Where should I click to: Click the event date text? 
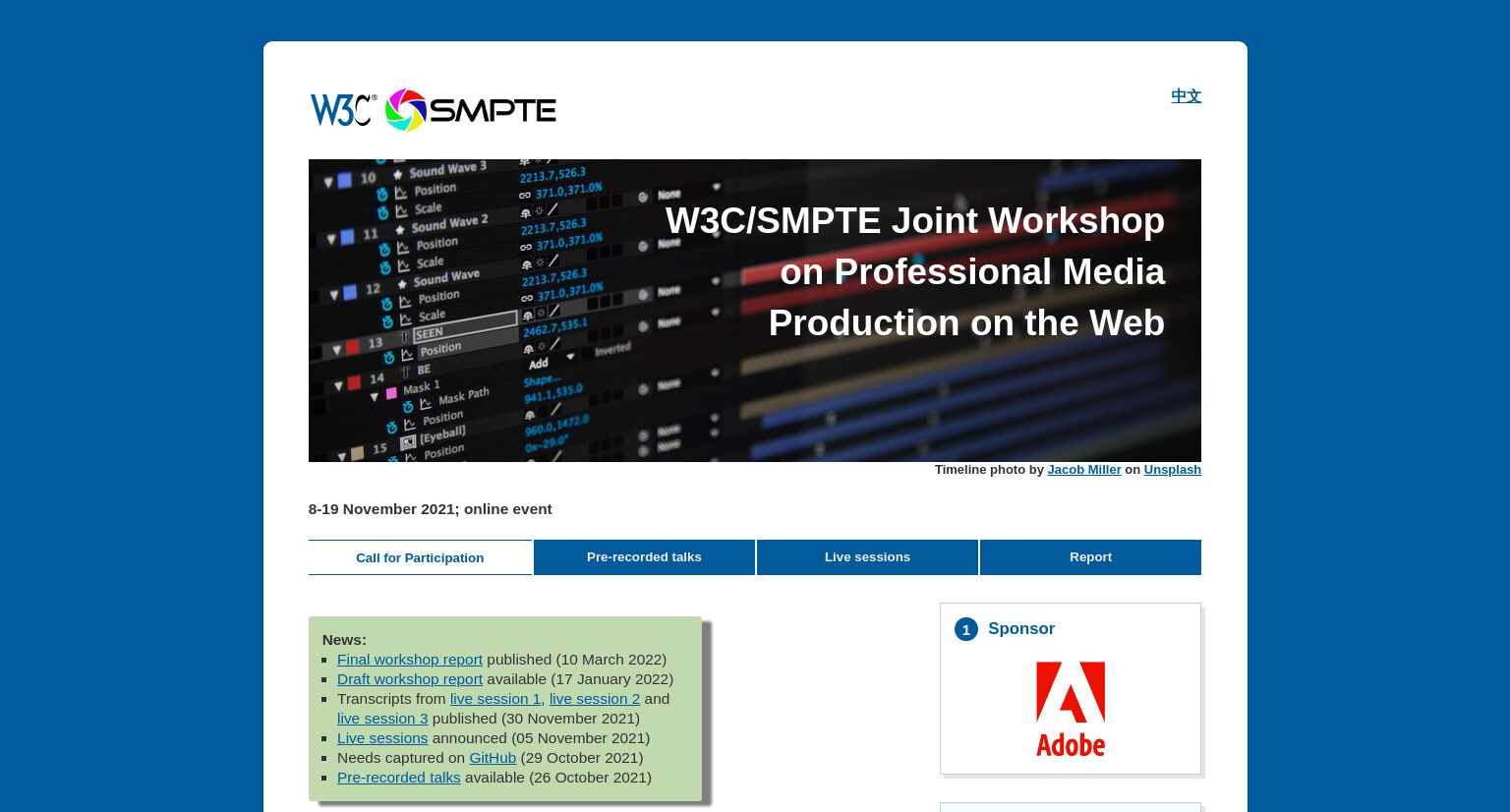click(430, 509)
